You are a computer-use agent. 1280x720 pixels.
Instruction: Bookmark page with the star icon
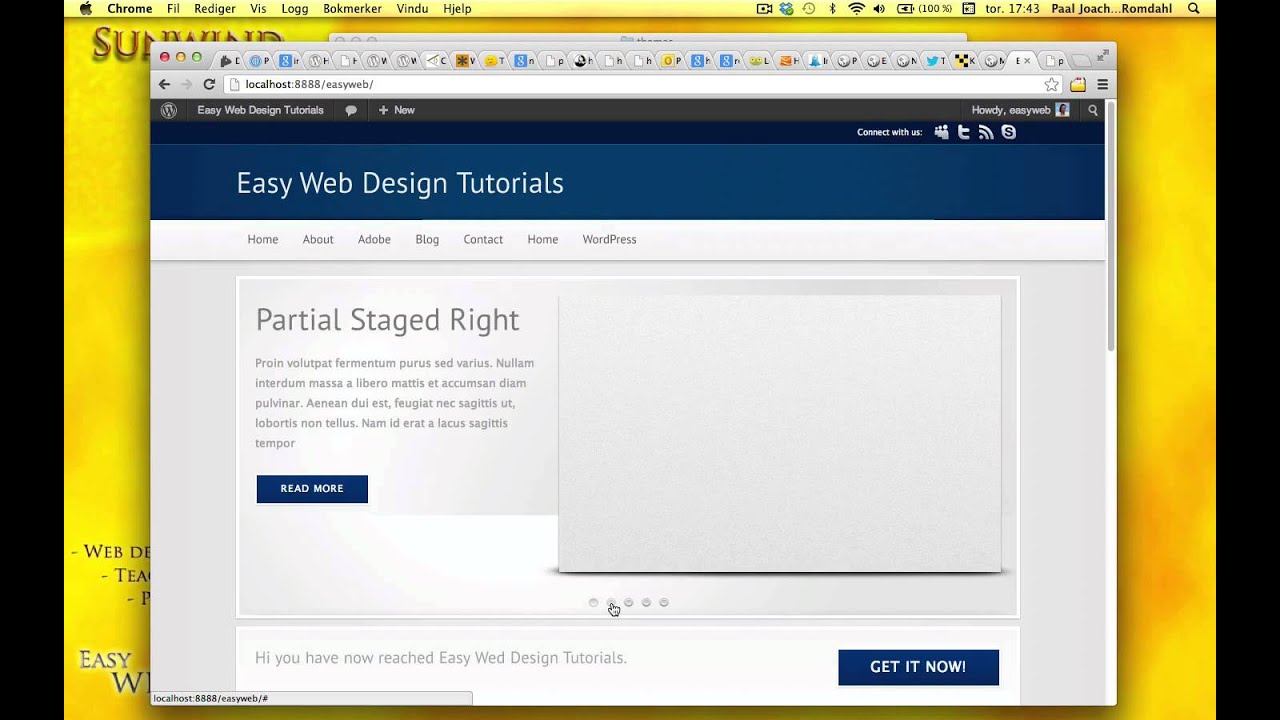coord(1051,85)
